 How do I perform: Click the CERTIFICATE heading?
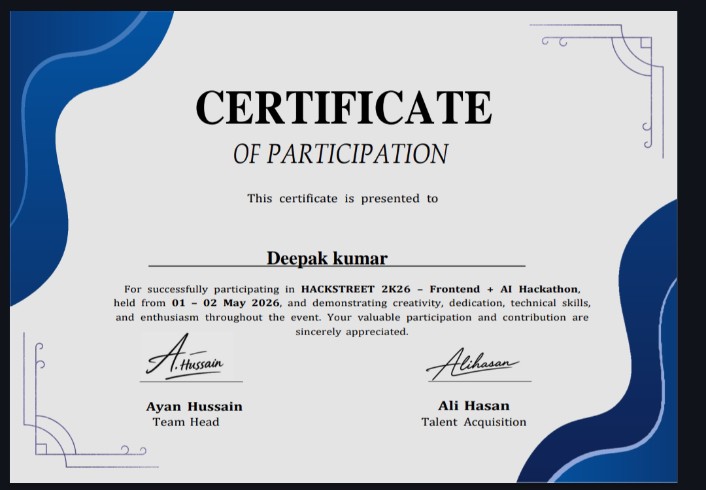tap(344, 107)
